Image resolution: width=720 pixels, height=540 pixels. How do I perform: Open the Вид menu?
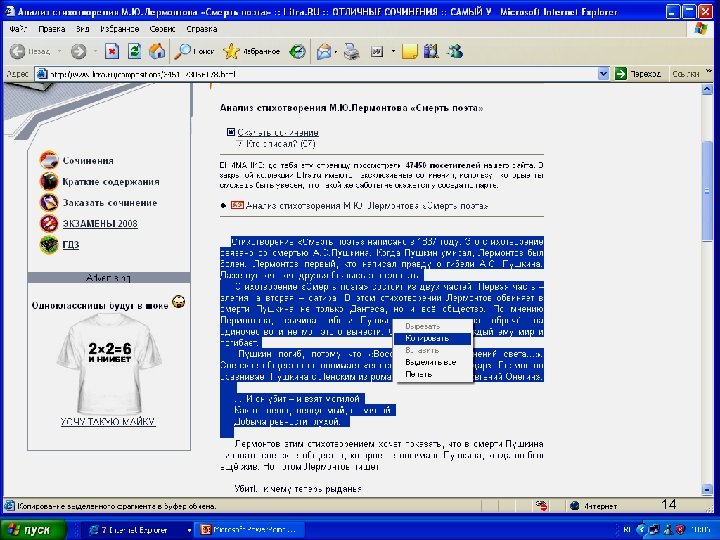pyautogui.click(x=83, y=29)
